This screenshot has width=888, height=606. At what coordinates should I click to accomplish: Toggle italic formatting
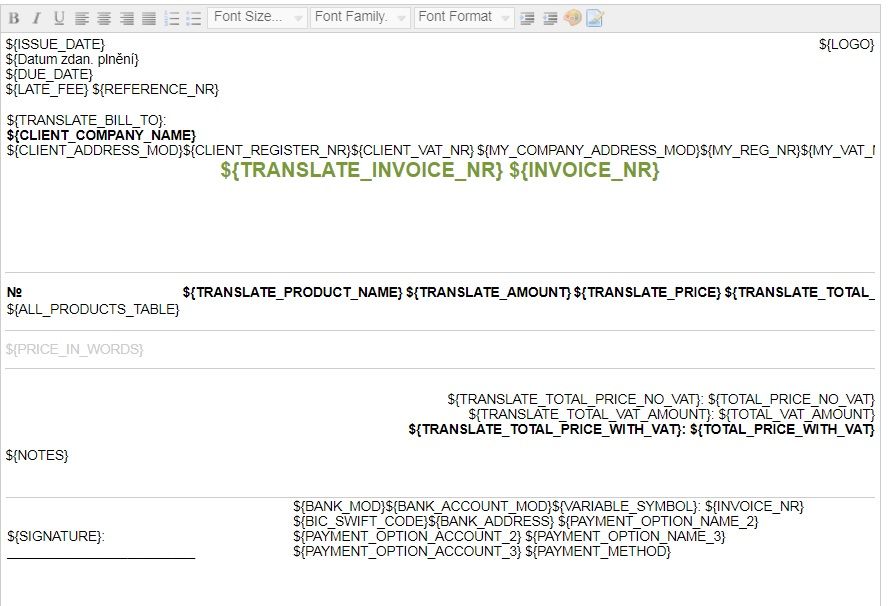tap(36, 18)
